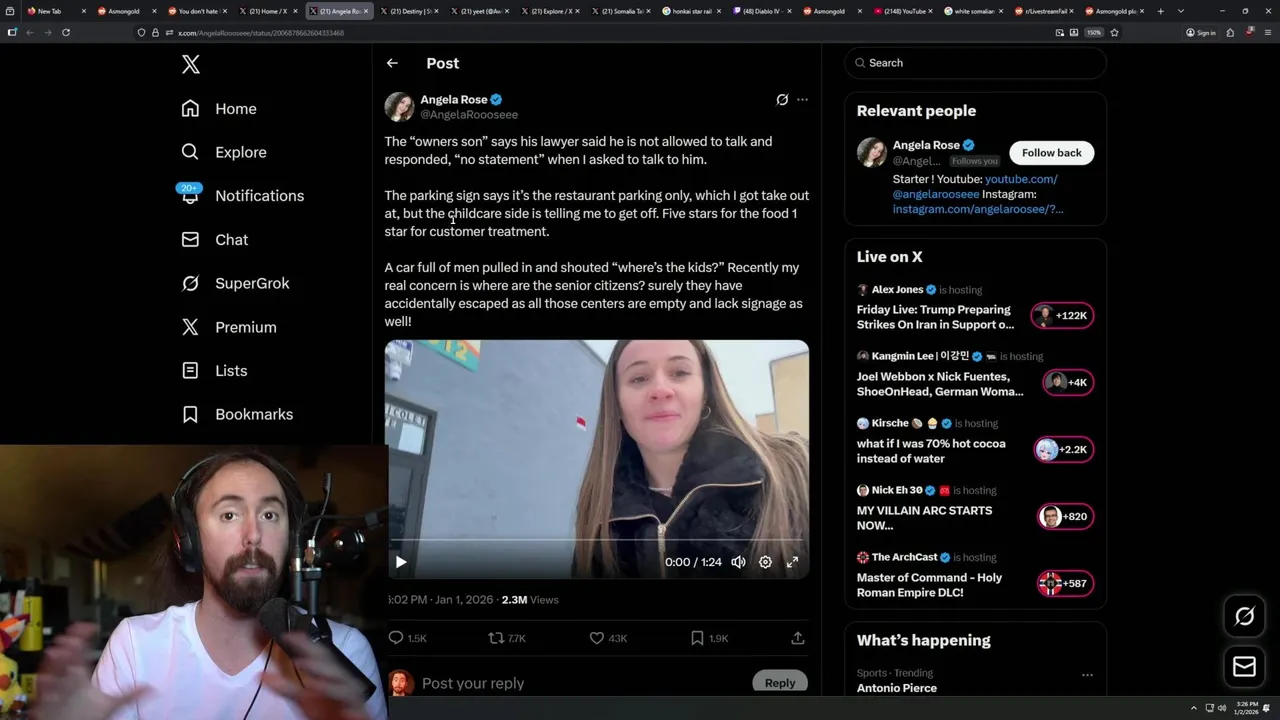This screenshot has height=720, width=1280.
Task: Go to Home in the sidebar
Action: click(x=219, y=109)
